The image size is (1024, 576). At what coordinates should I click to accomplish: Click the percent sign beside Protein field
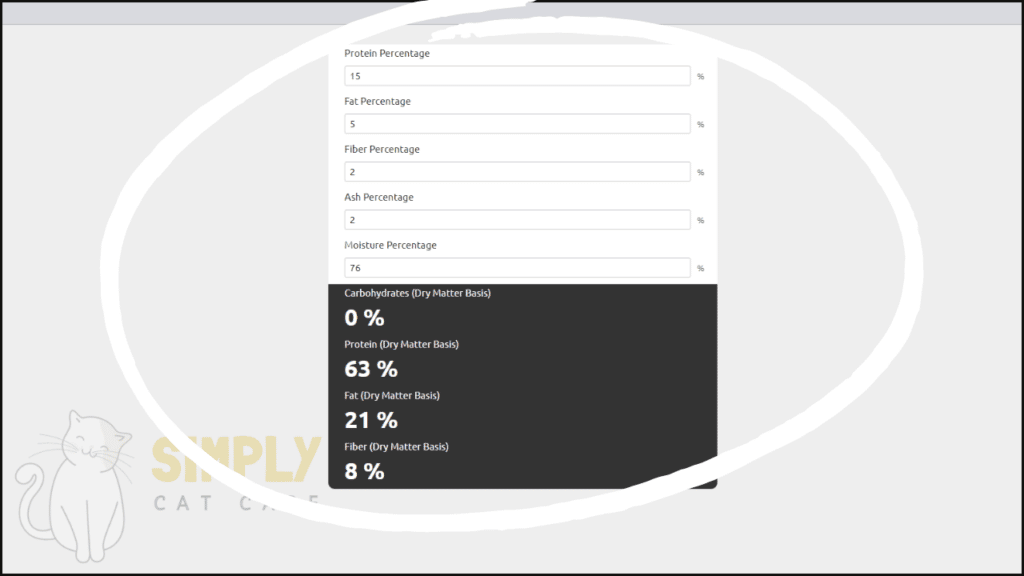(701, 76)
